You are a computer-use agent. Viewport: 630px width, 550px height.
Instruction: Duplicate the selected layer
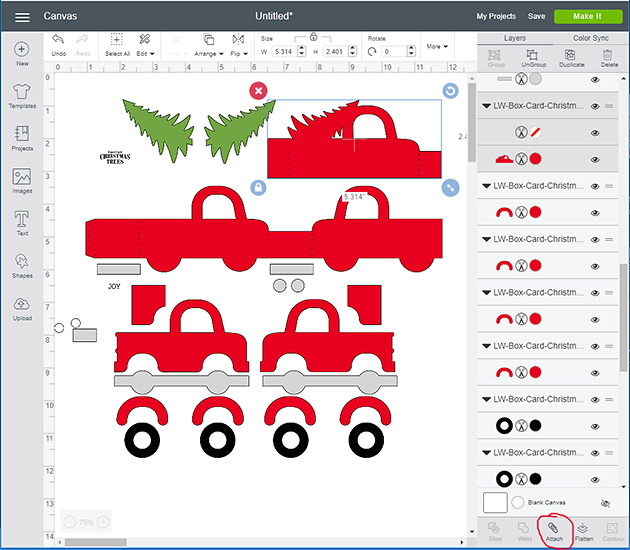[571, 58]
